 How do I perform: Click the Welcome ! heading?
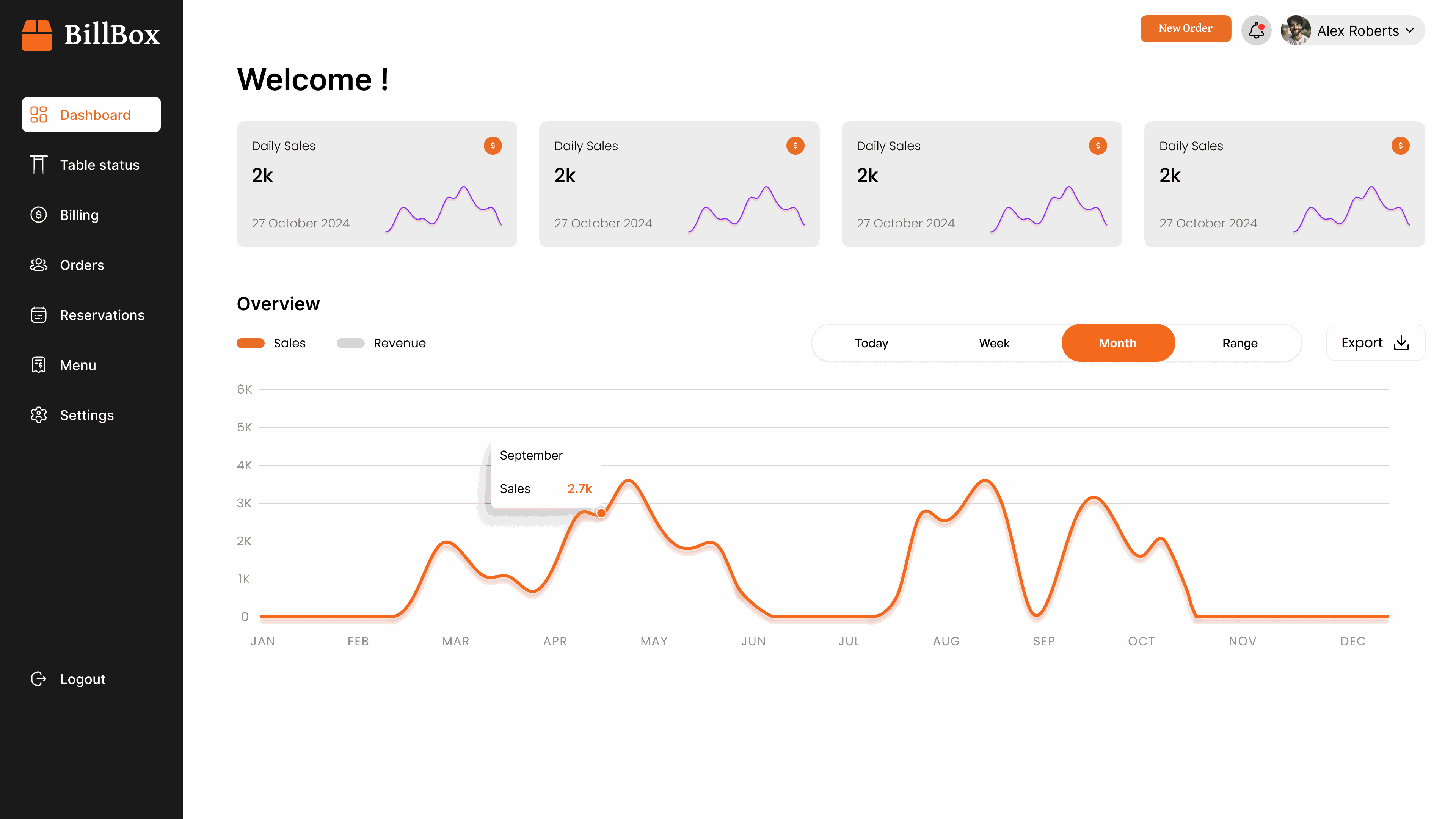tap(312, 79)
